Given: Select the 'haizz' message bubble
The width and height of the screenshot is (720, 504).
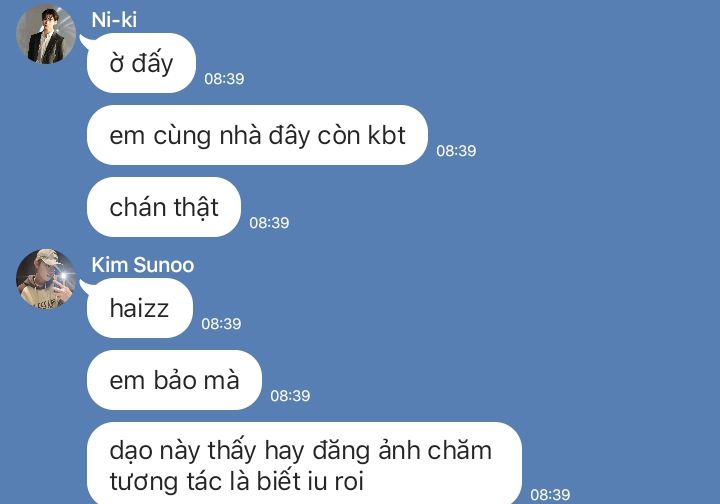Looking at the screenshot, I should (x=140, y=308).
